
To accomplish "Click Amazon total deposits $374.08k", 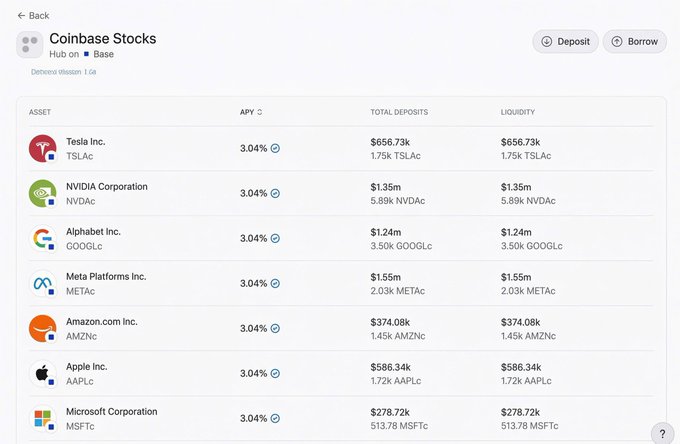I will pyautogui.click(x=390, y=322).
